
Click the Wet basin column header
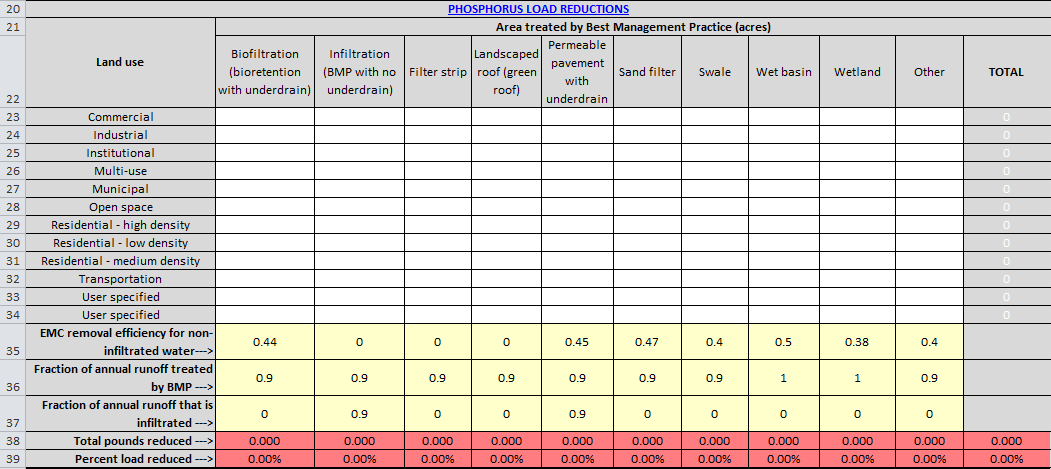point(784,72)
